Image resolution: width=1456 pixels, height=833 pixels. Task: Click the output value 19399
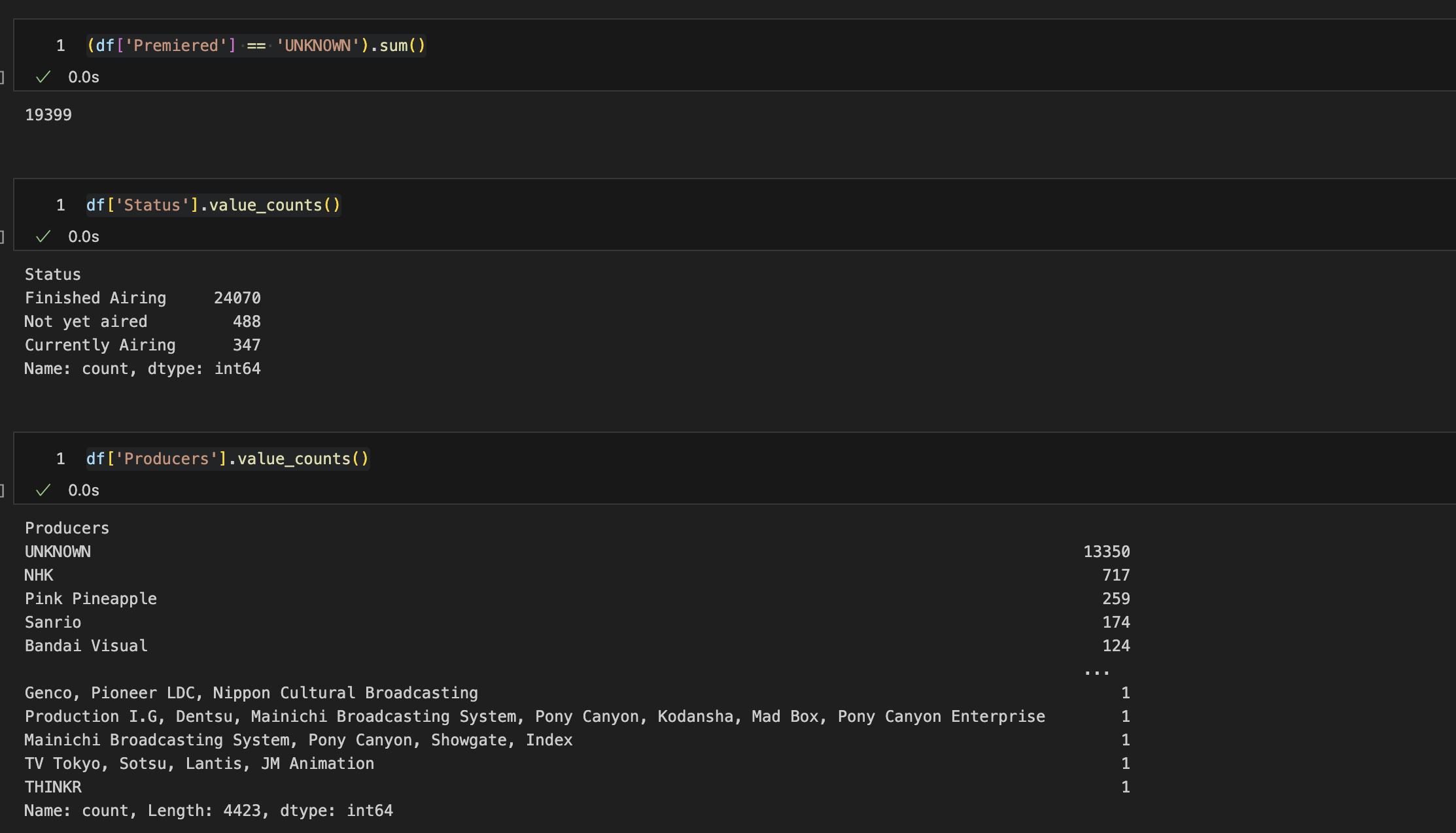point(48,115)
